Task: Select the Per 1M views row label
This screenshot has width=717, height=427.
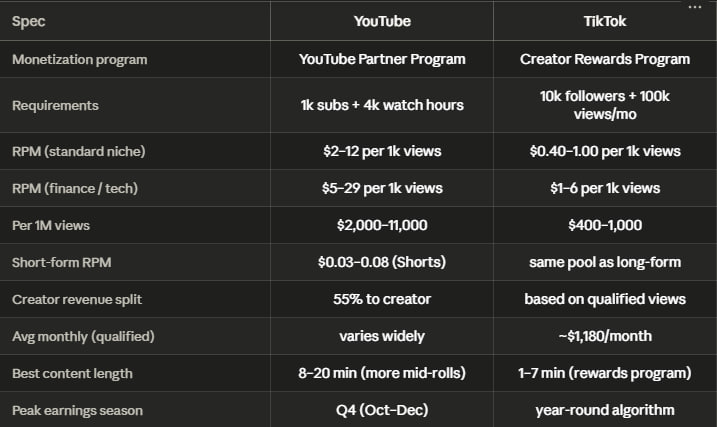Action: (51, 225)
